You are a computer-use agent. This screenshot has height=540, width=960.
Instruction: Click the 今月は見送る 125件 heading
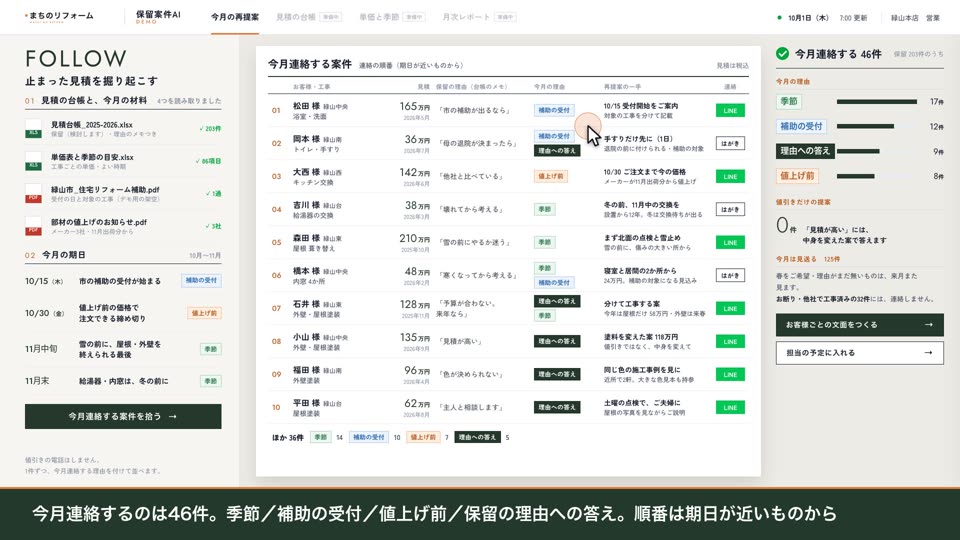coord(808,259)
